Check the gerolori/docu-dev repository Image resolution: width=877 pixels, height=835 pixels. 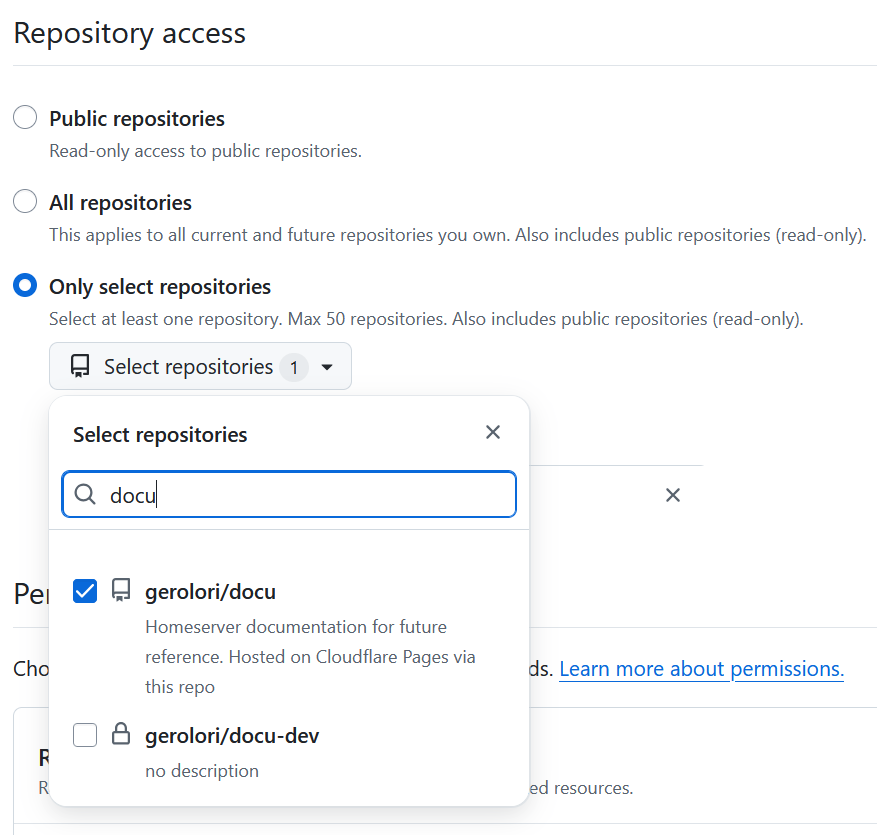pos(85,734)
